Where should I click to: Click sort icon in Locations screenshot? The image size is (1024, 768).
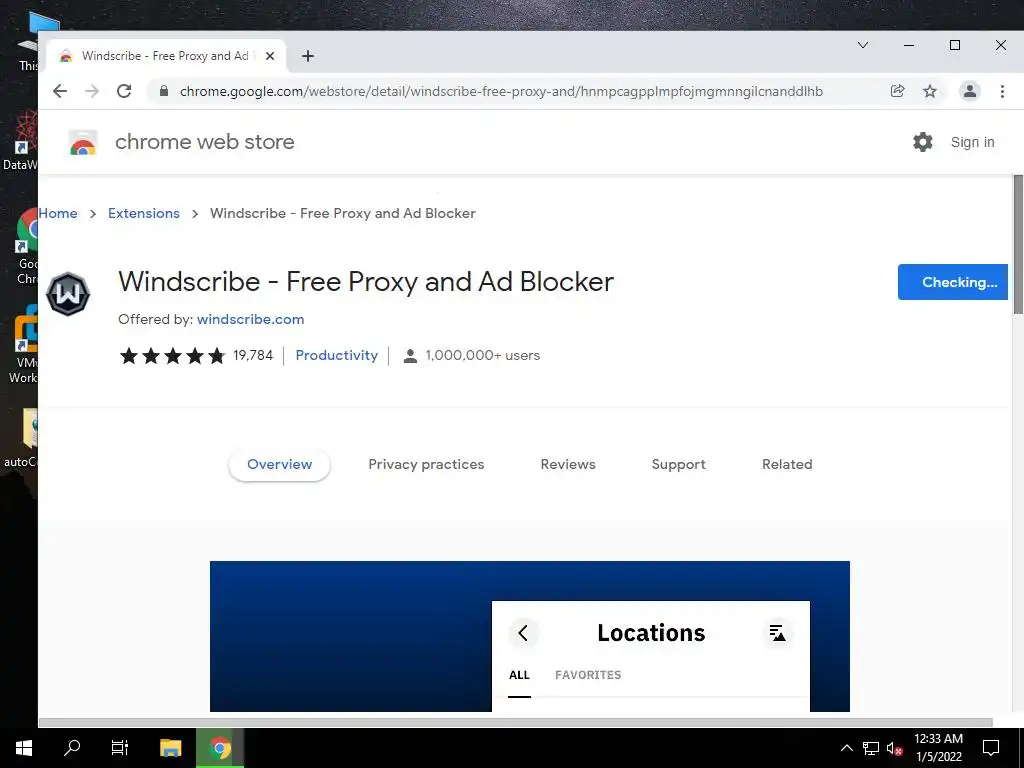tap(777, 633)
